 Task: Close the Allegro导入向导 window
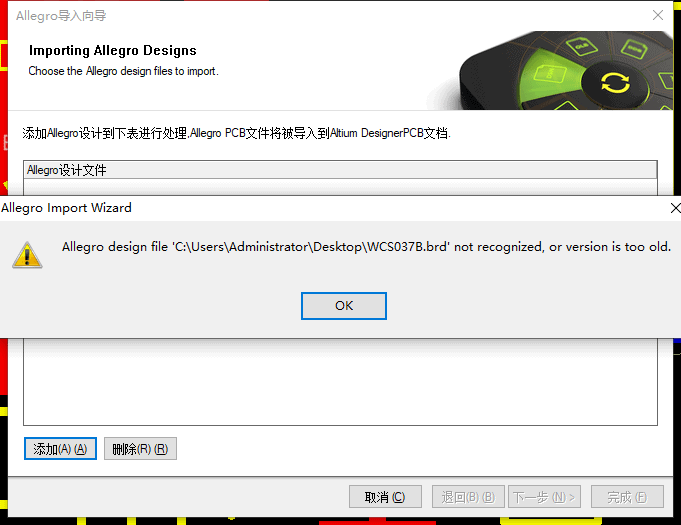tap(658, 15)
